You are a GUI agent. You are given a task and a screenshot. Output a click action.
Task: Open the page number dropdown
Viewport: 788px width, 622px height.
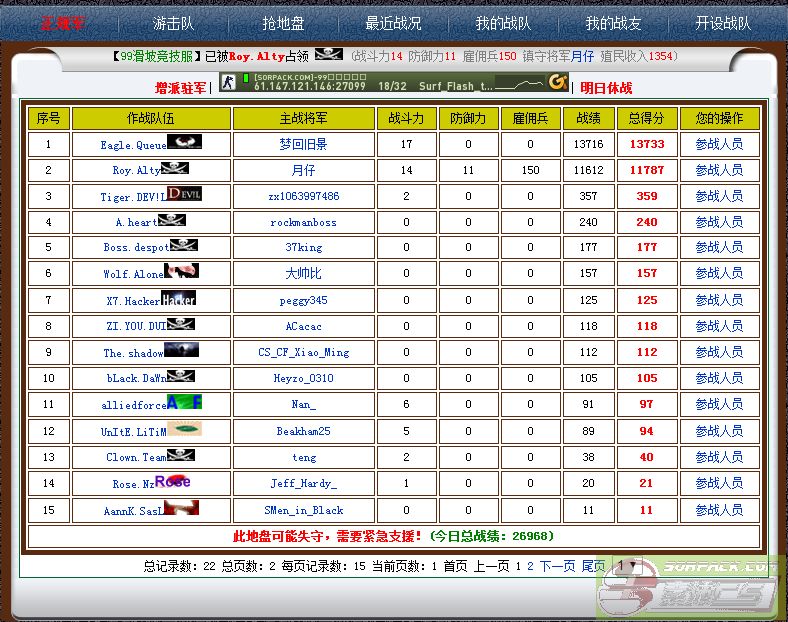coord(625,566)
